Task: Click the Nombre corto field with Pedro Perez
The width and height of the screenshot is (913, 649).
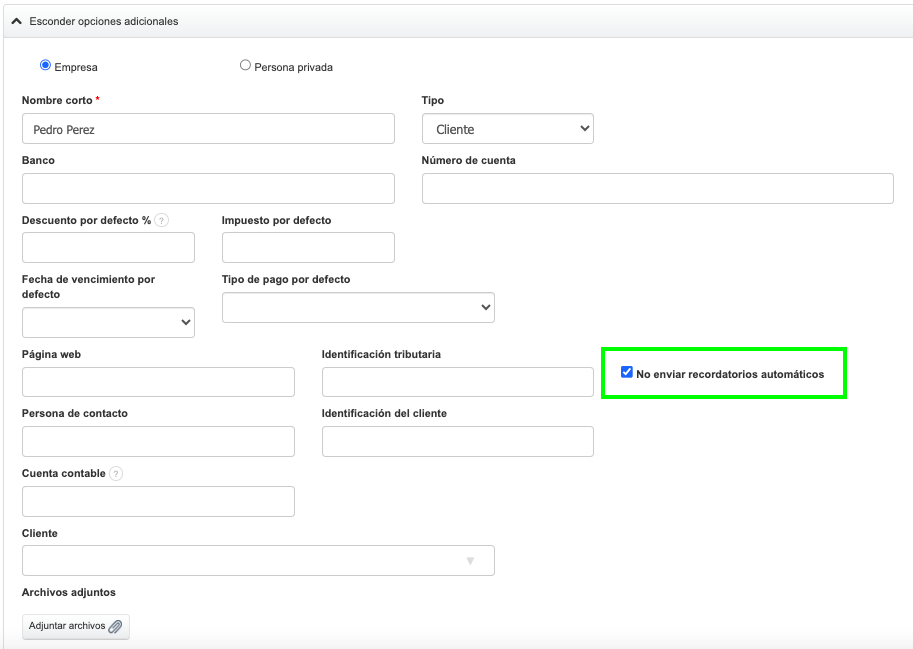Action: pyautogui.click(x=208, y=129)
